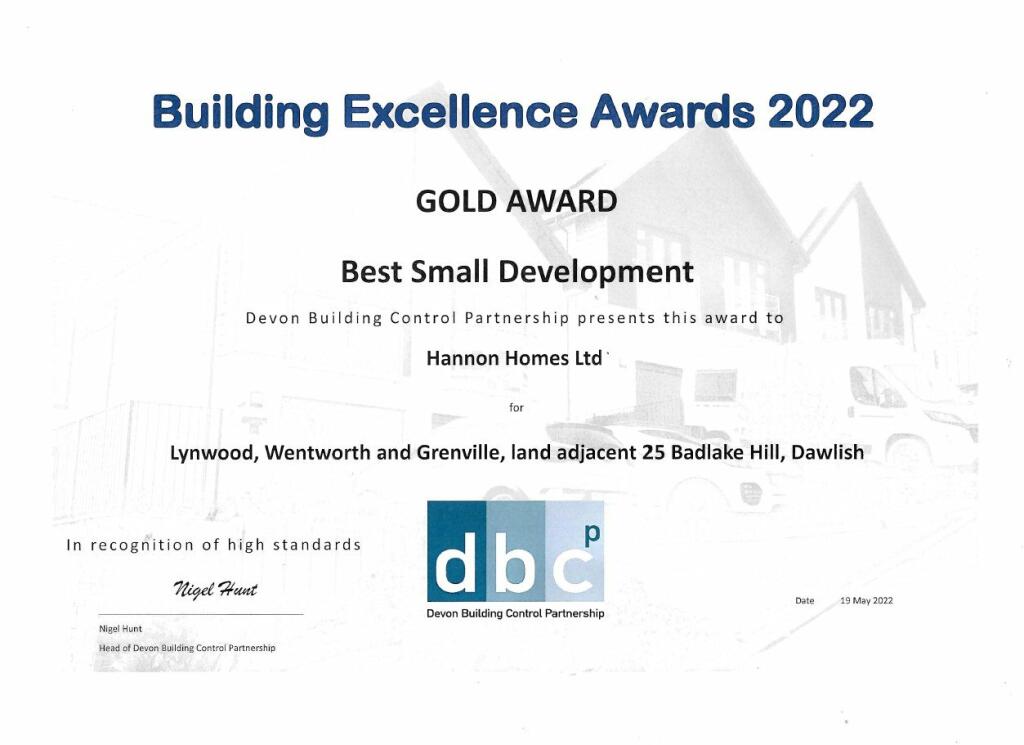This screenshot has width=1024, height=745.
Task: Click 'In recognition of high standards' text
Action: pyautogui.click(x=211, y=545)
